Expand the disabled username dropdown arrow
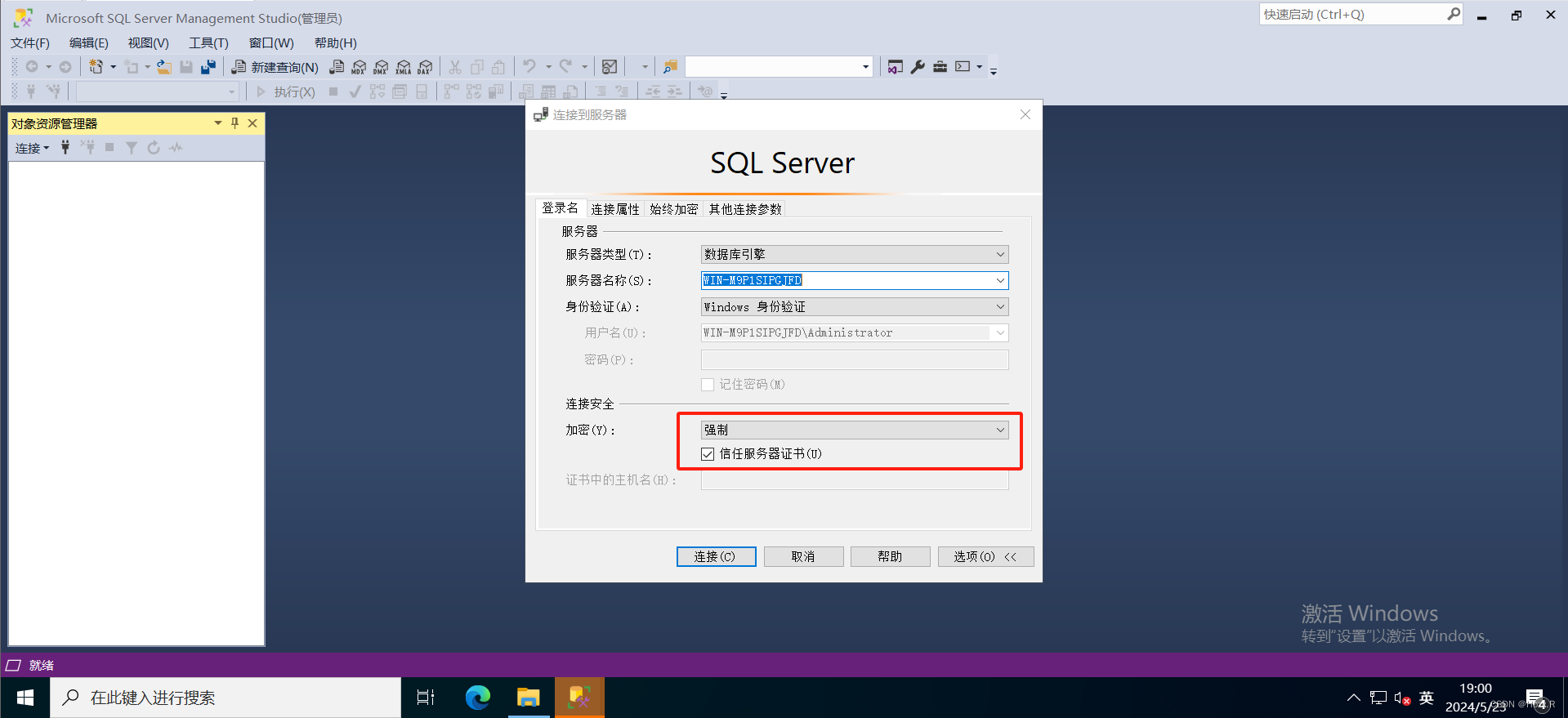 point(1000,333)
